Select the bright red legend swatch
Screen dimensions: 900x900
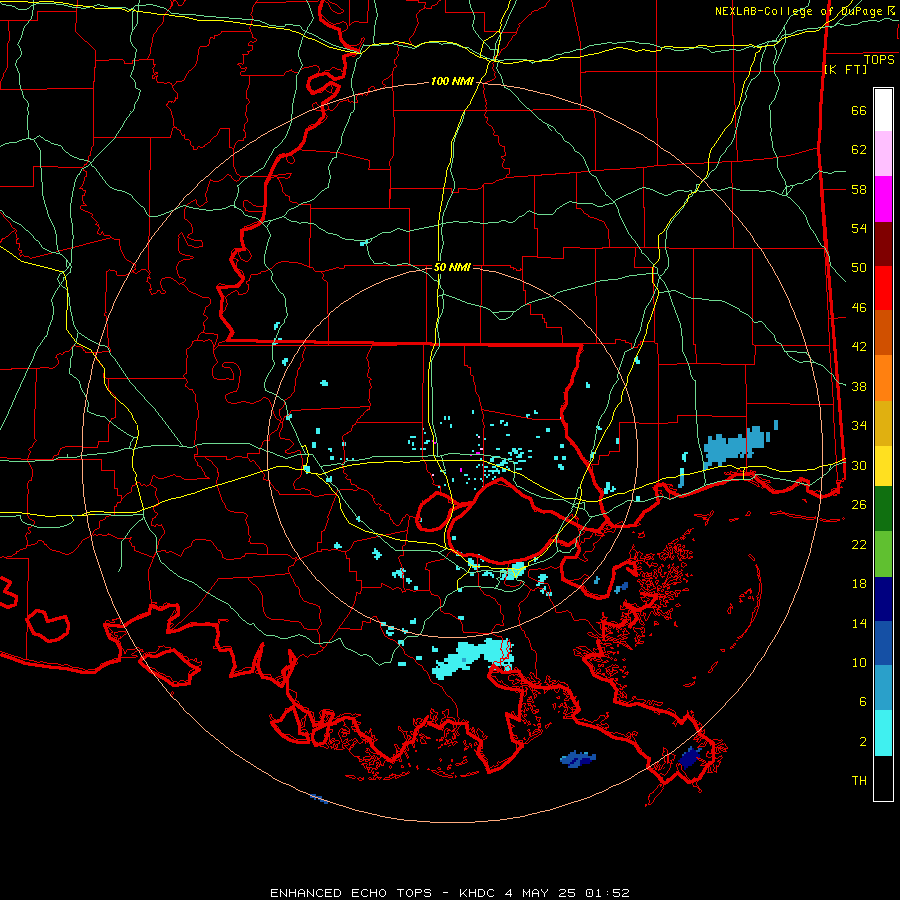coord(883,288)
